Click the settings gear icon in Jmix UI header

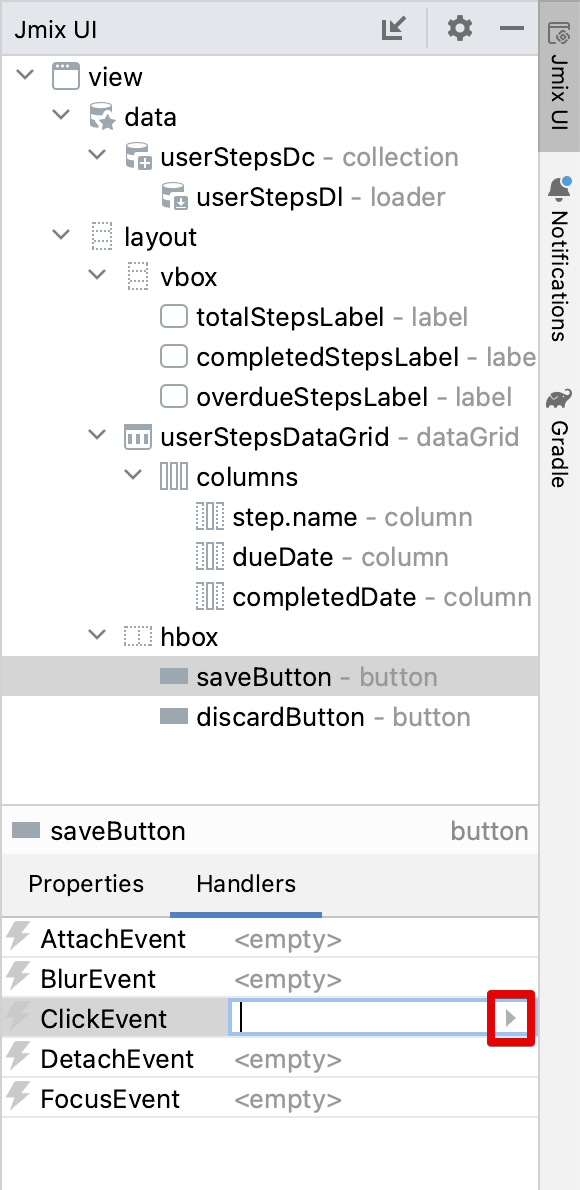[459, 30]
